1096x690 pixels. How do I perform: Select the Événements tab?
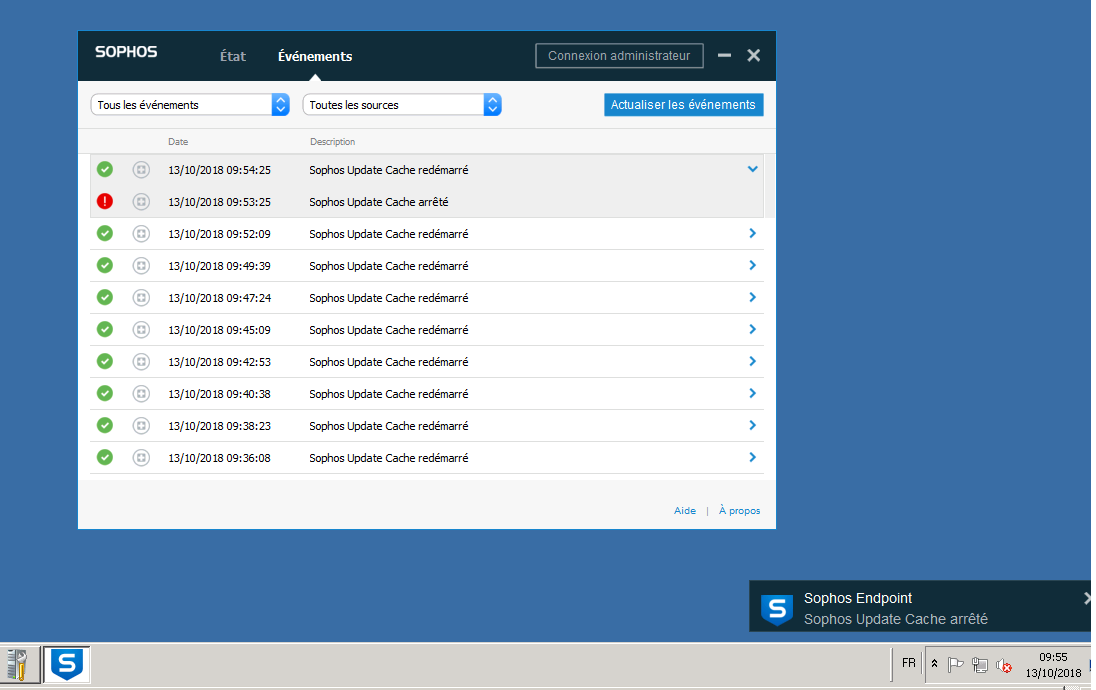(x=315, y=56)
